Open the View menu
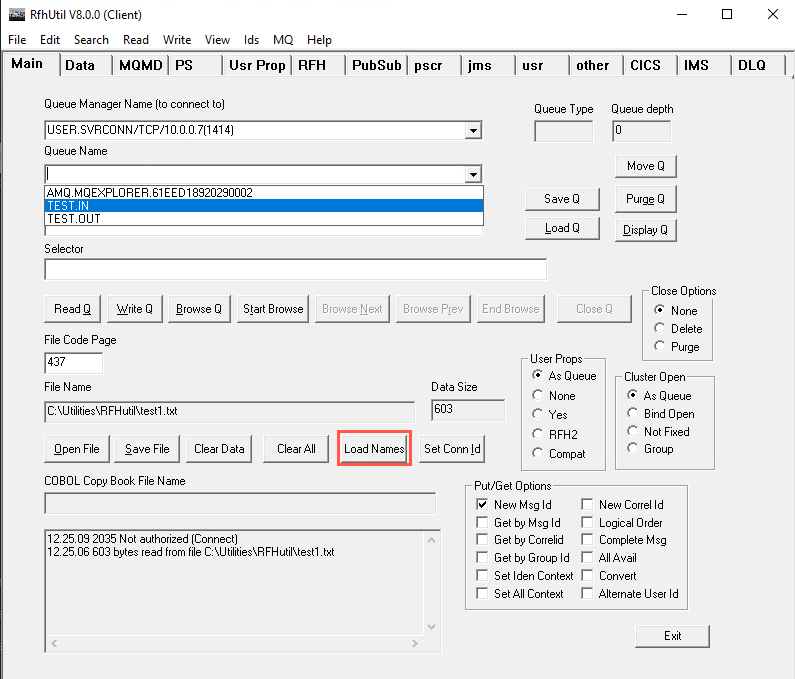The image size is (795, 679). pyautogui.click(x=218, y=40)
